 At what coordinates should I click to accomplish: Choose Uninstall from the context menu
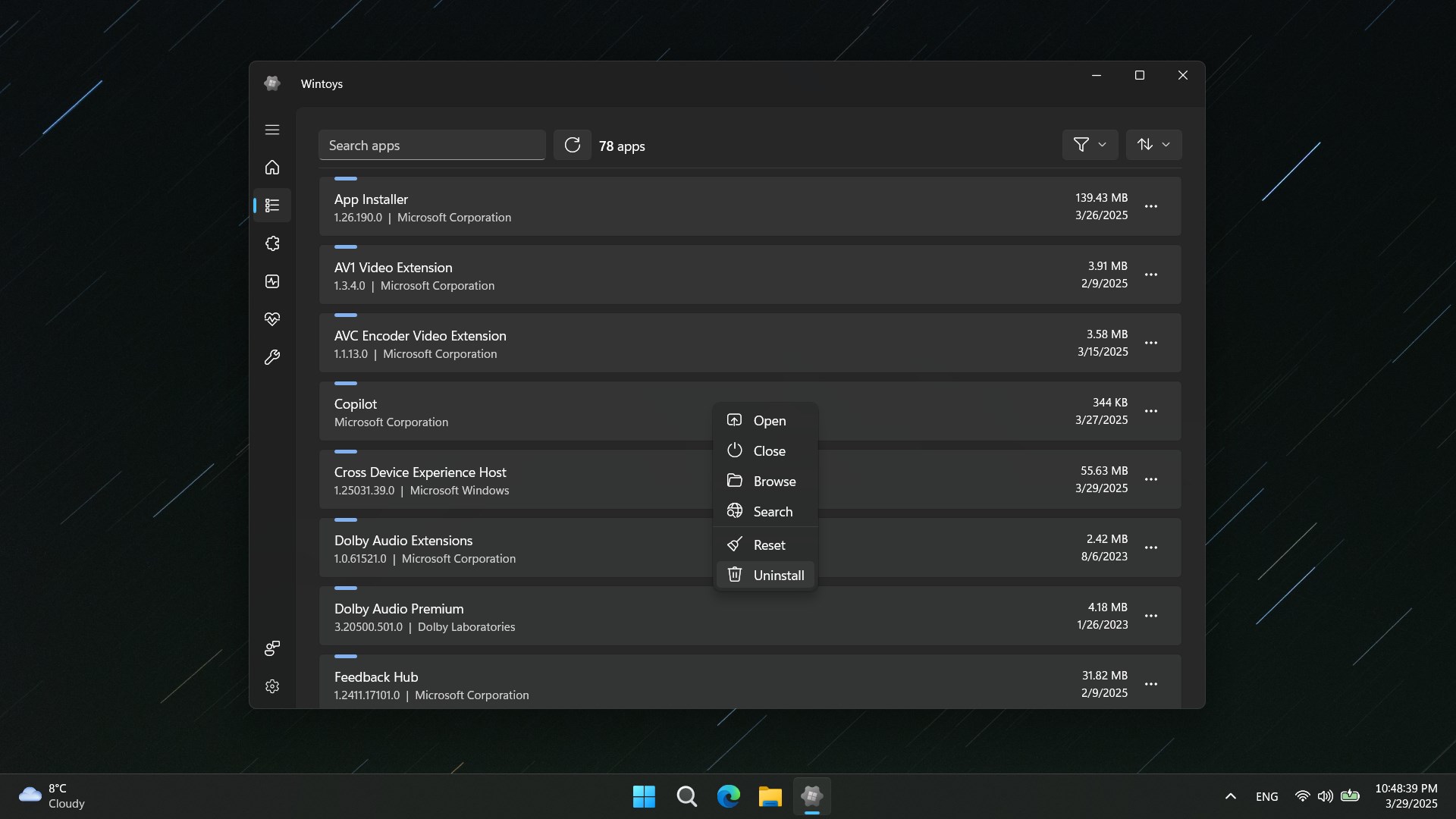click(x=766, y=575)
